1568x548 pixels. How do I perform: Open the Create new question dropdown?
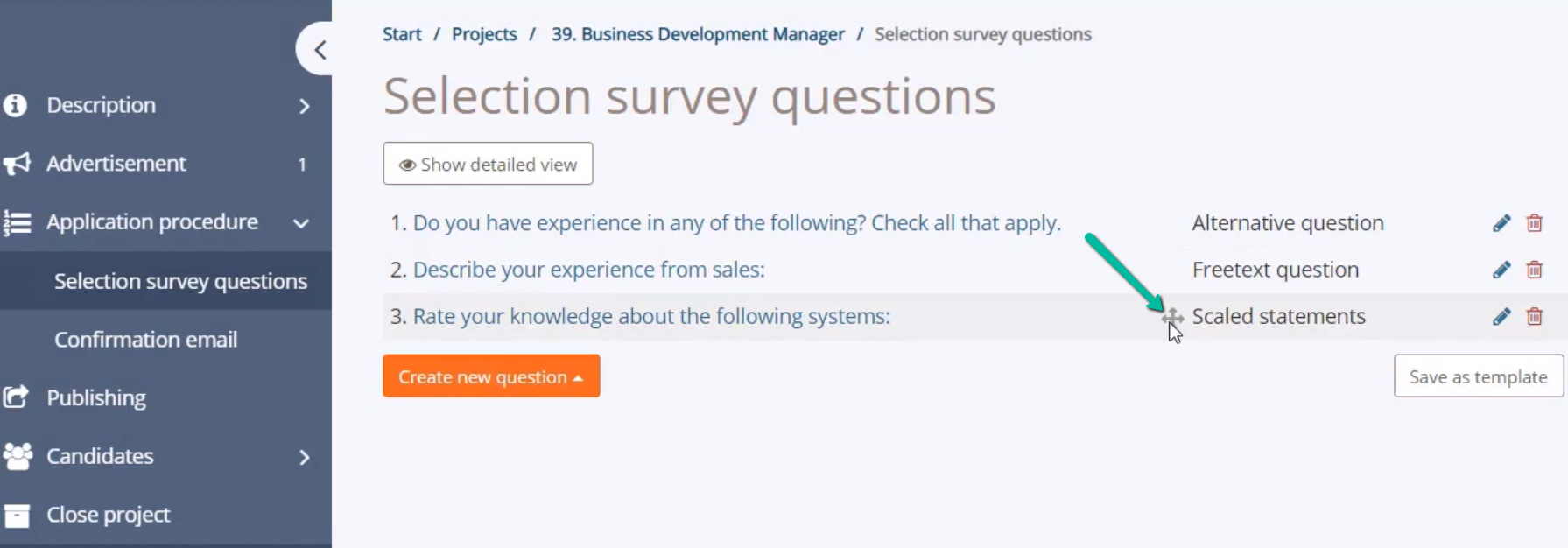[491, 376]
